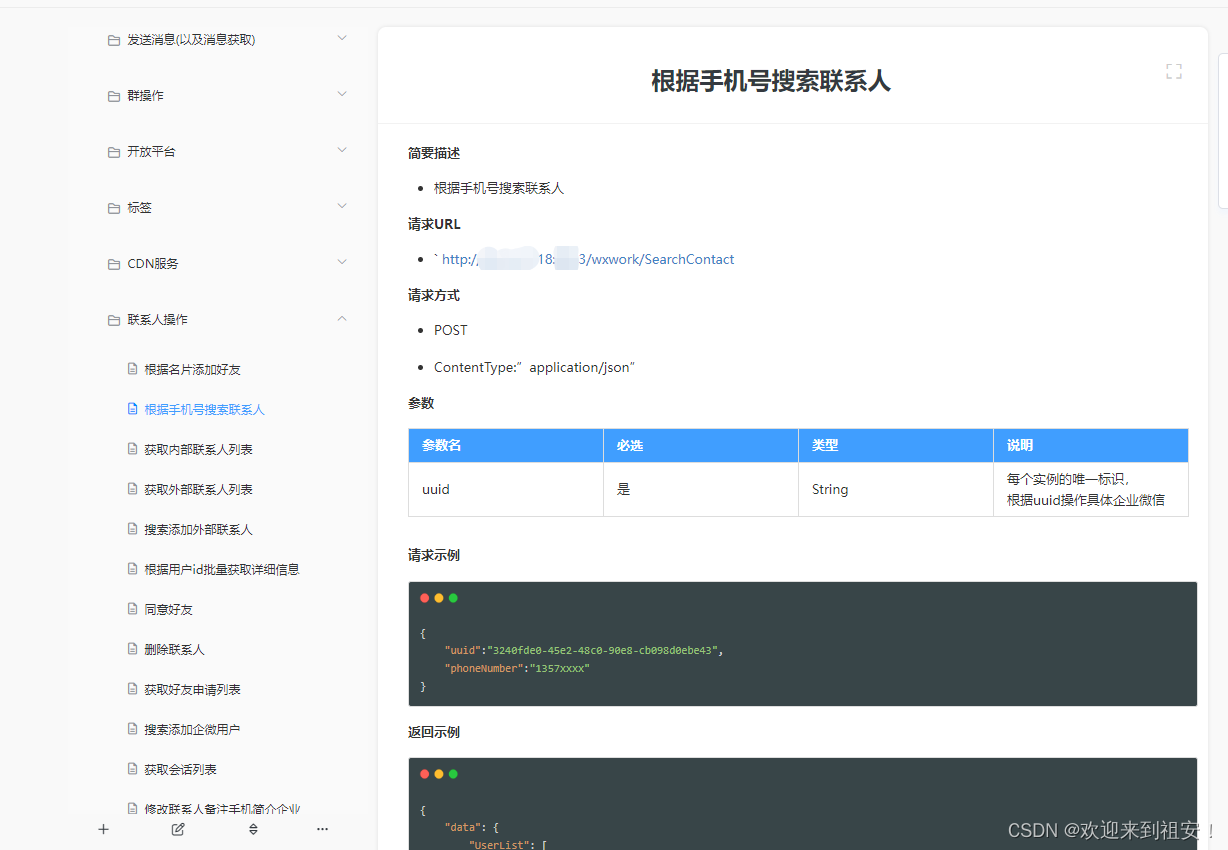Viewport: 1228px width, 850px height.
Task: Expand the 开放平台 section
Action: click(342, 151)
